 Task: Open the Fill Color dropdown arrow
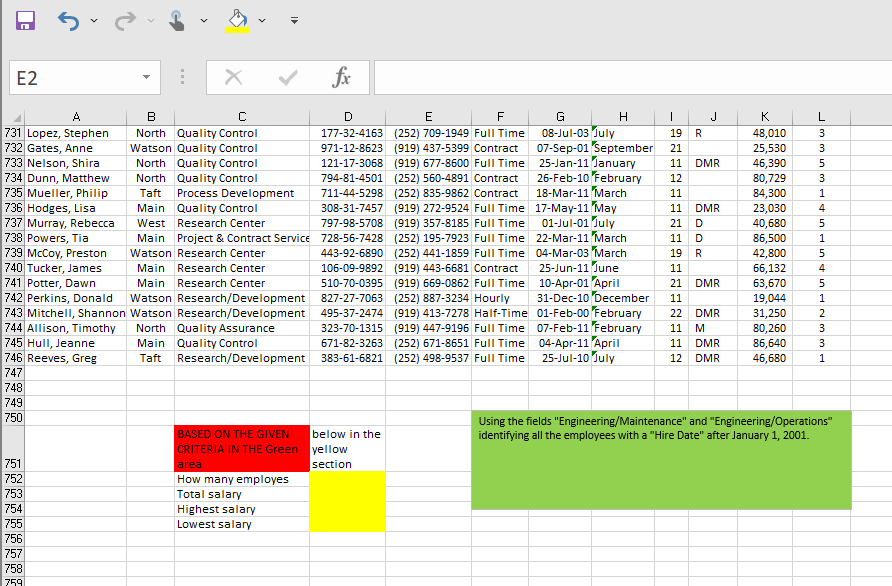coord(262,20)
